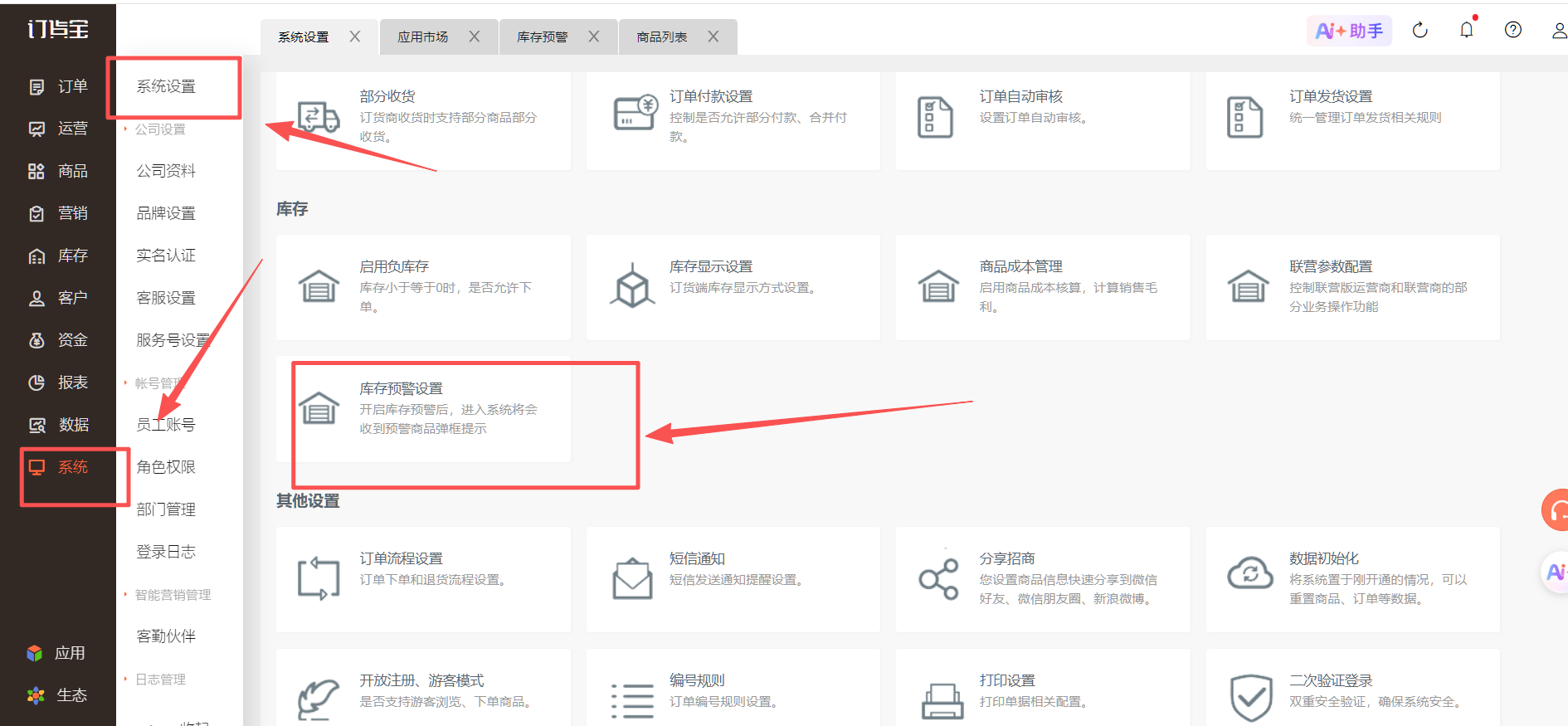Image resolution: width=1568 pixels, height=726 pixels.
Task: Open 品牌设置 in the submenu
Action: 166,213
